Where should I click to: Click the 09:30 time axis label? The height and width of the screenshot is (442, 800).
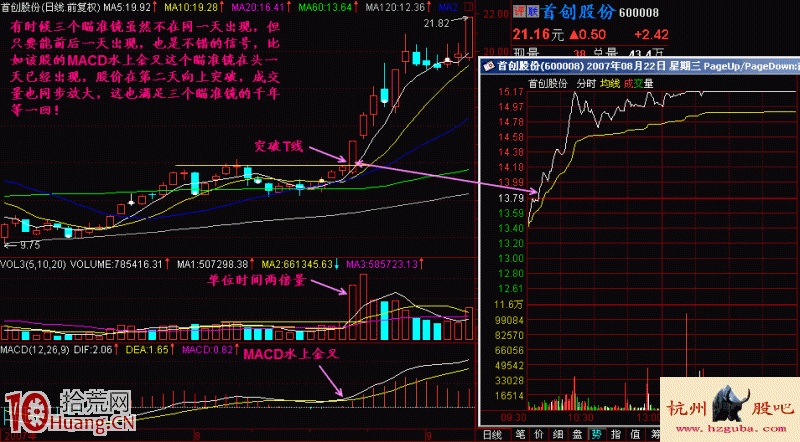(x=513, y=418)
